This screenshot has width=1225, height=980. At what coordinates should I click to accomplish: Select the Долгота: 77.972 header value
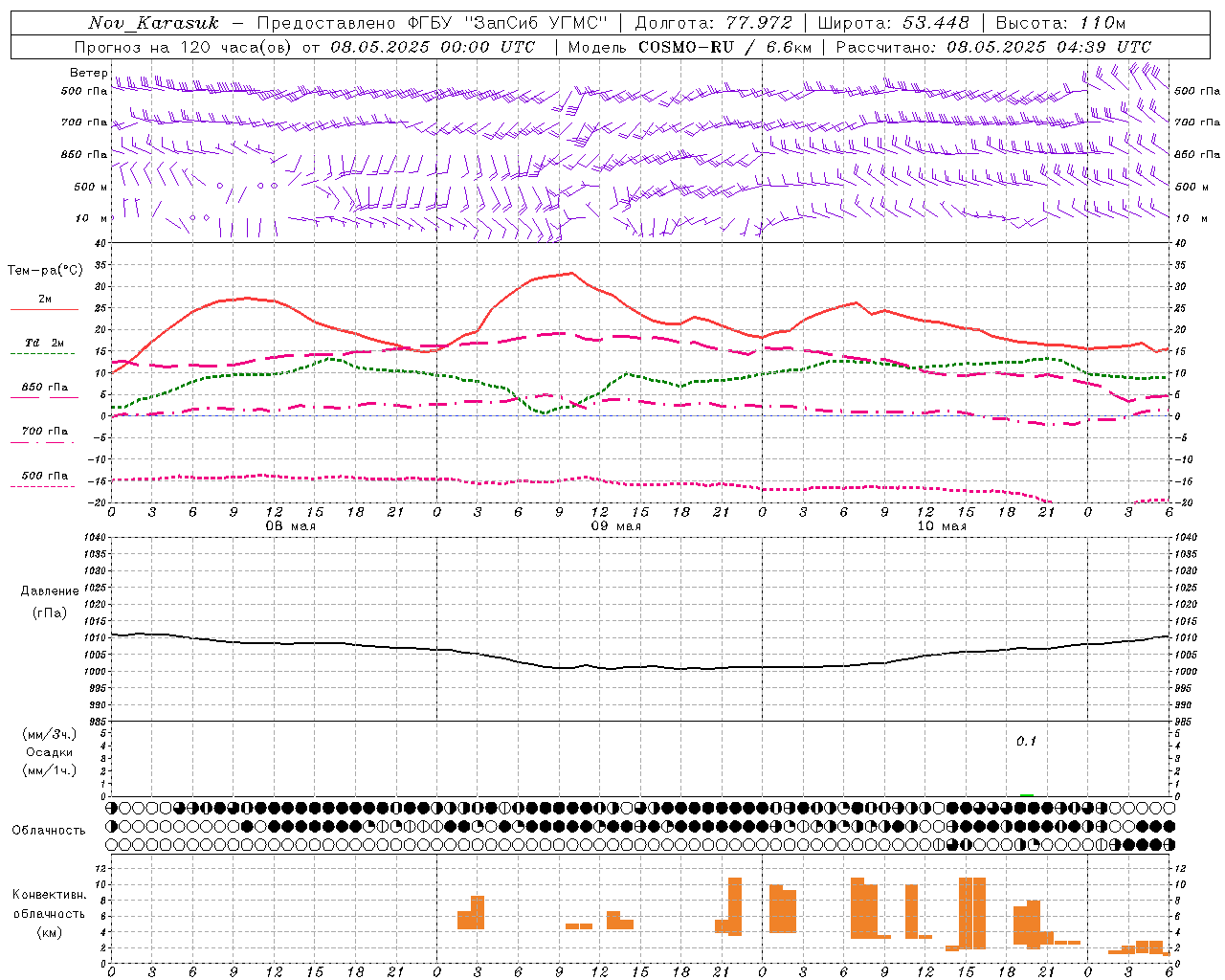coord(713,23)
